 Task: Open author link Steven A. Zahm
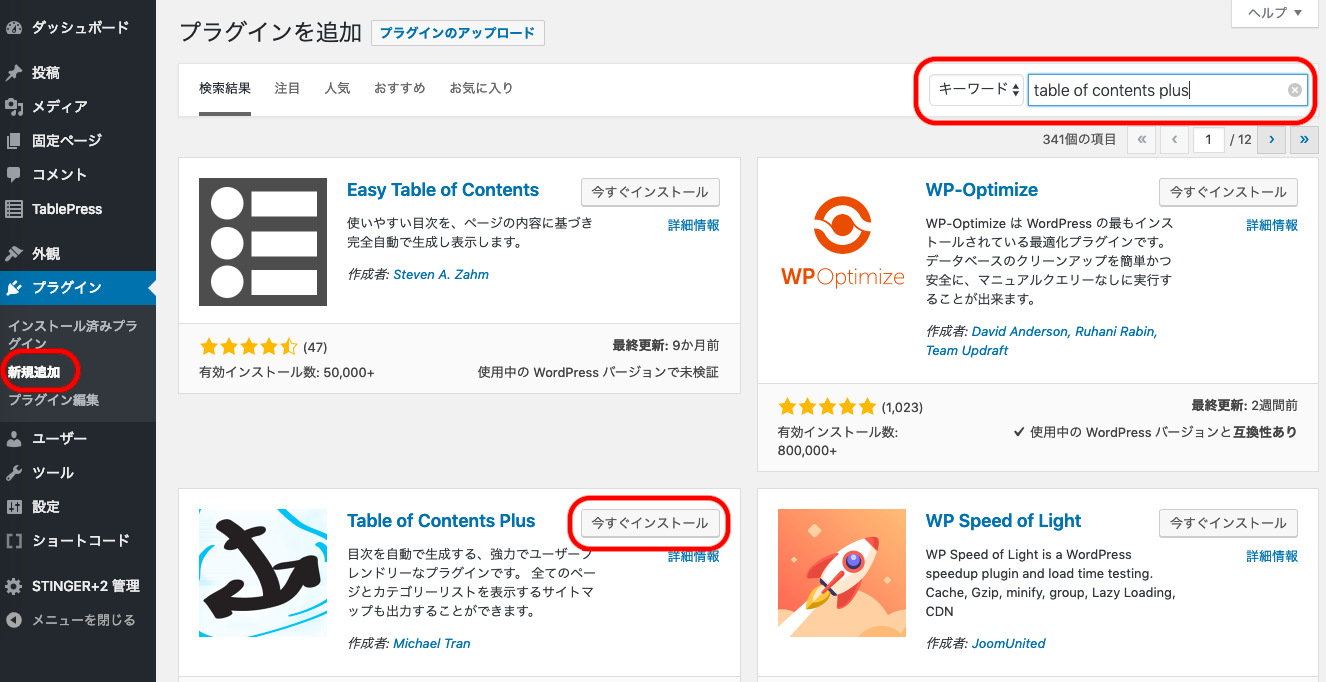(441, 274)
